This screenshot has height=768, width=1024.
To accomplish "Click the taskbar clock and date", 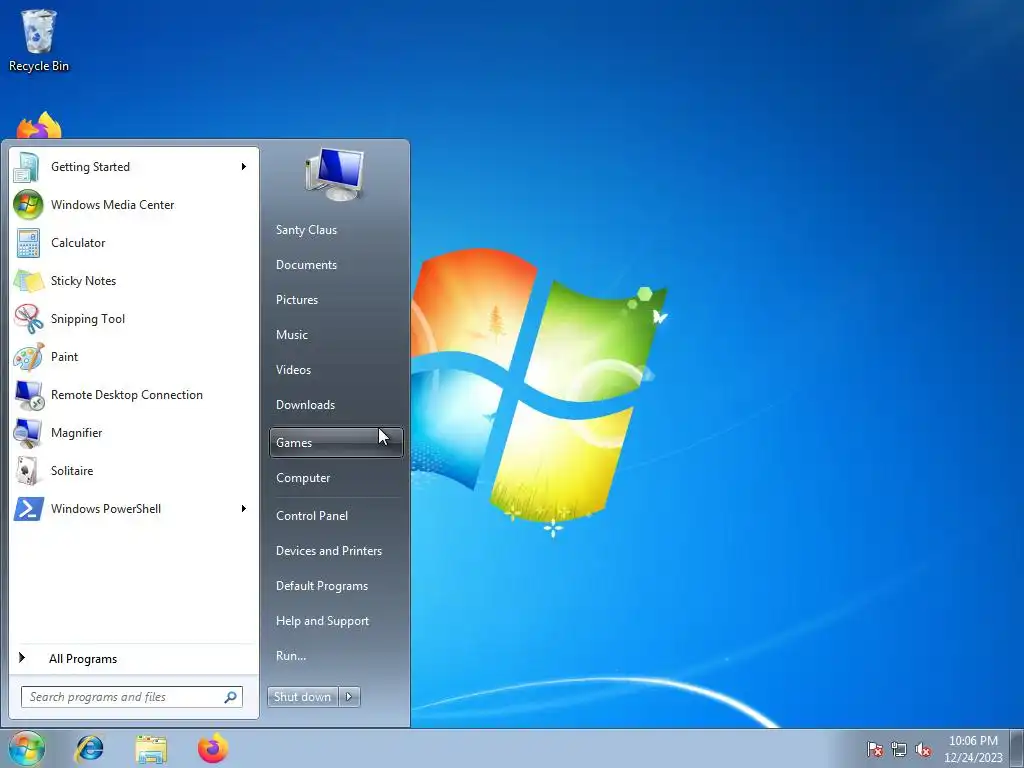I will [973, 749].
